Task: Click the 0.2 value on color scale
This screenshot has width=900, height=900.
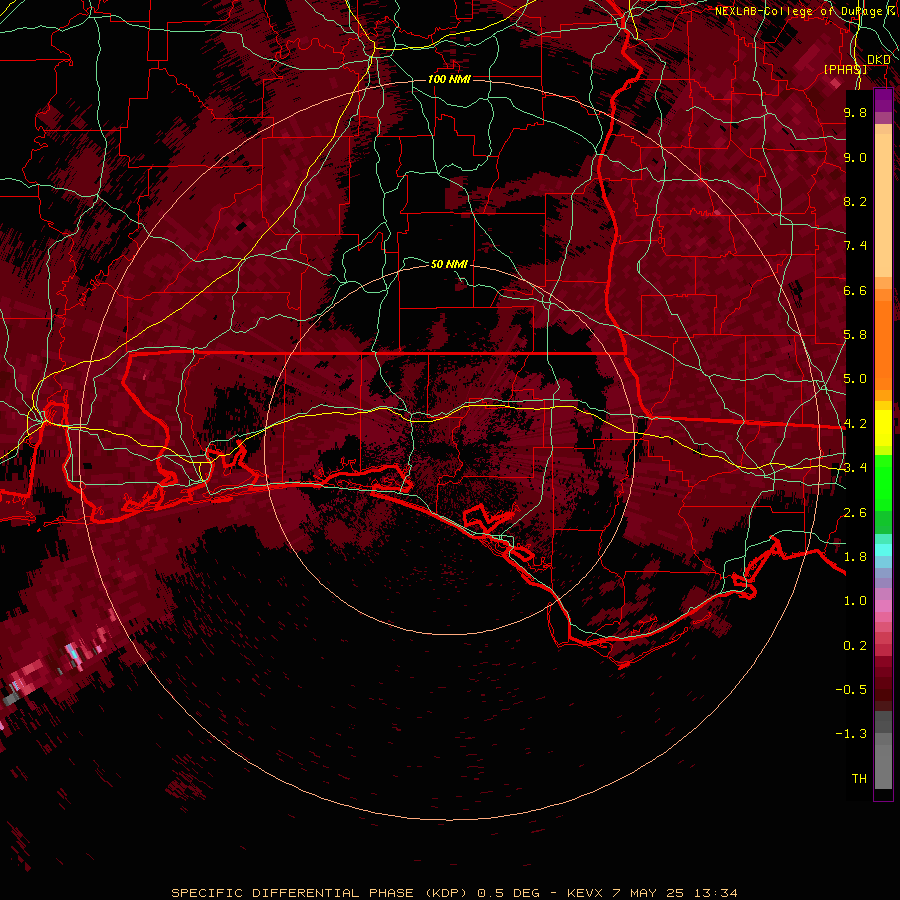Action: [x=855, y=646]
